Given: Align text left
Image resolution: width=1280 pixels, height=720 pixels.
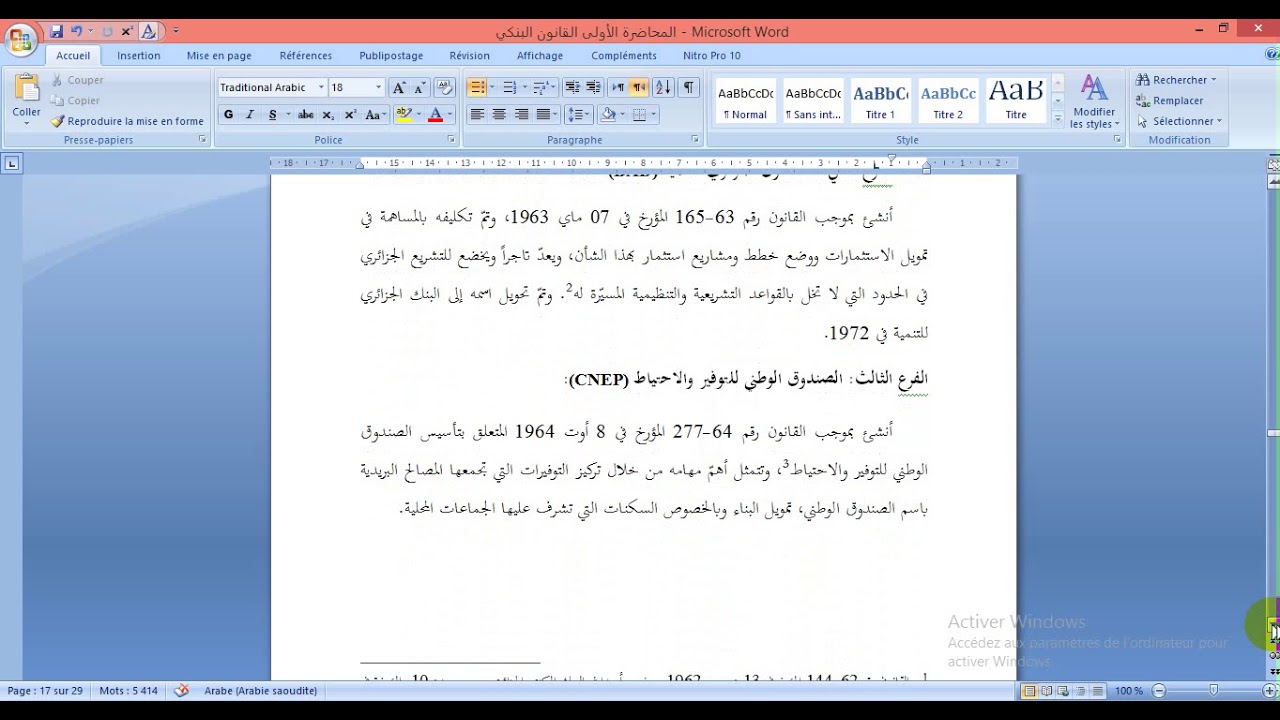Looking at the screenshot, I should 477,115.
